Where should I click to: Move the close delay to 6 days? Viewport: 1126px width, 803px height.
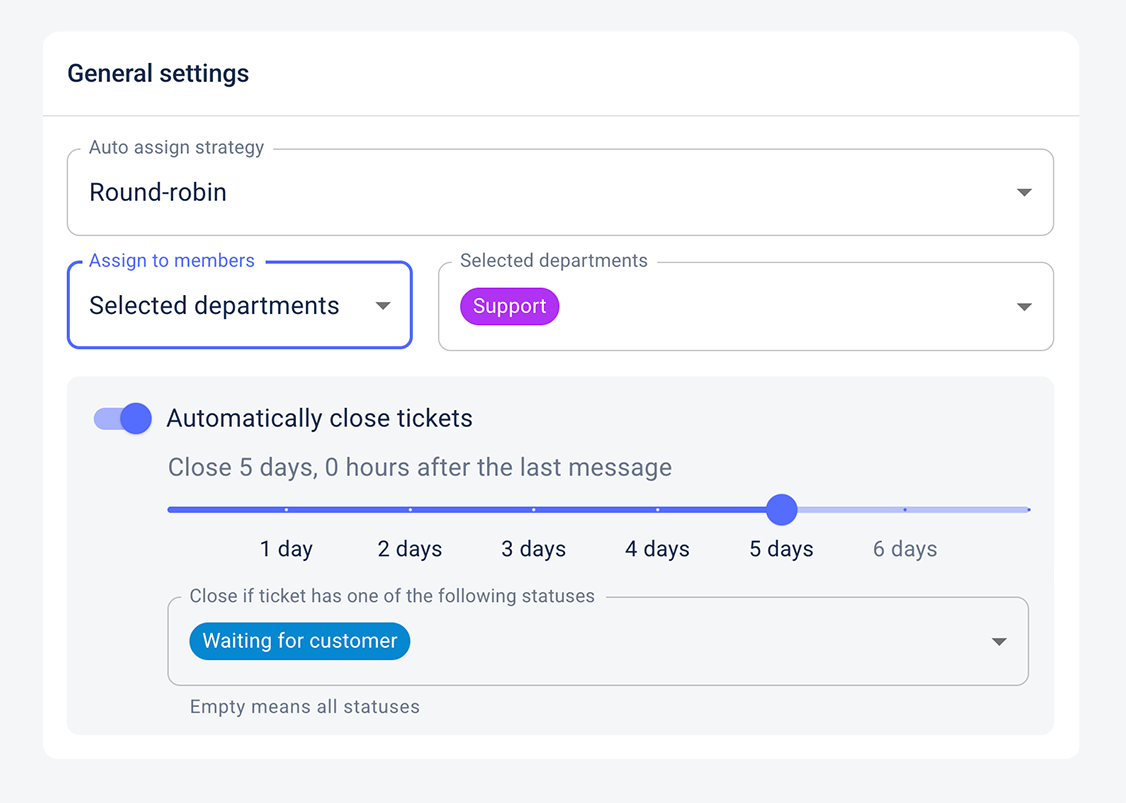pos(905,510)
